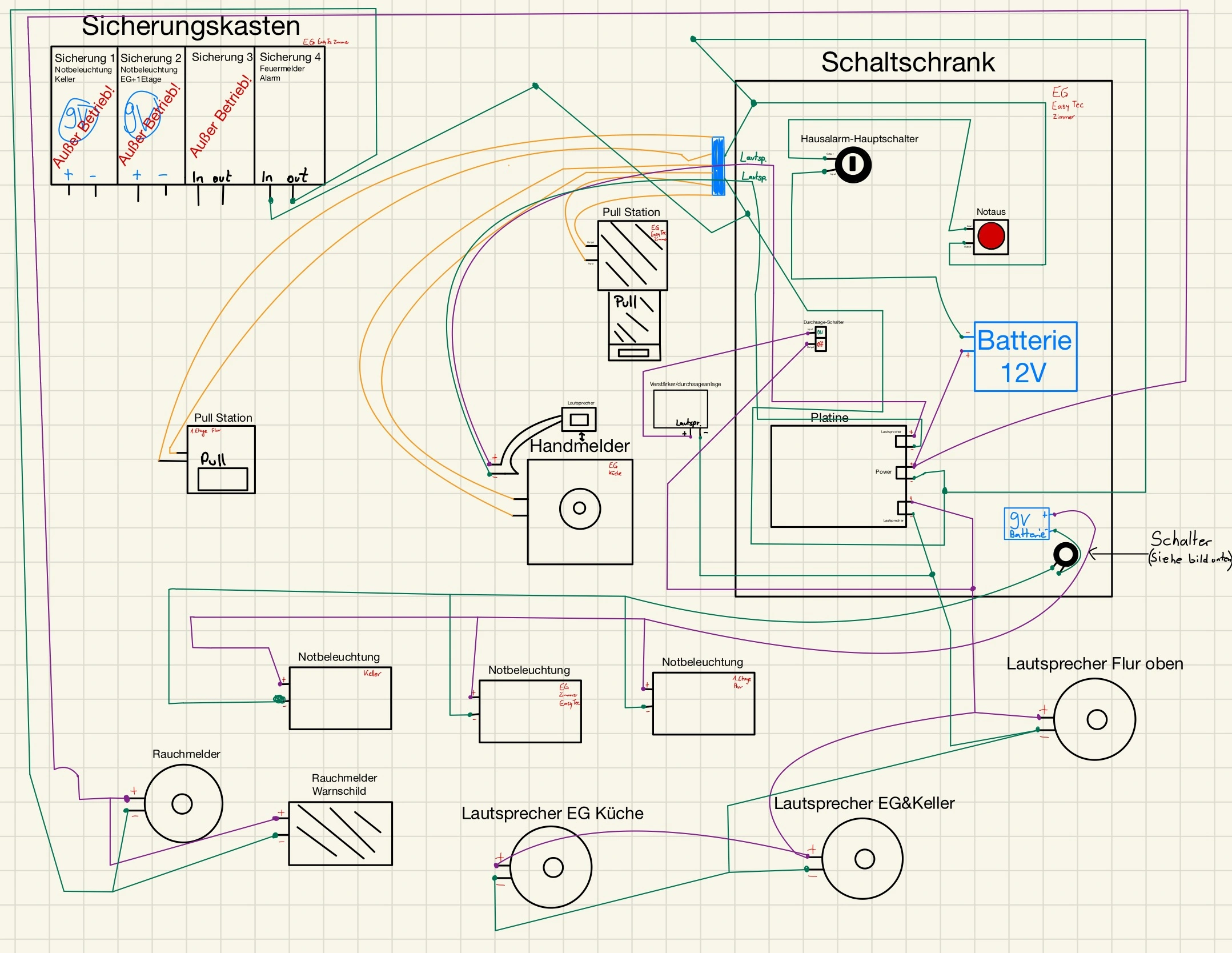
Task: Click the Lautsprecher EG&Keller speaker symbol
Action: (863, 859)
